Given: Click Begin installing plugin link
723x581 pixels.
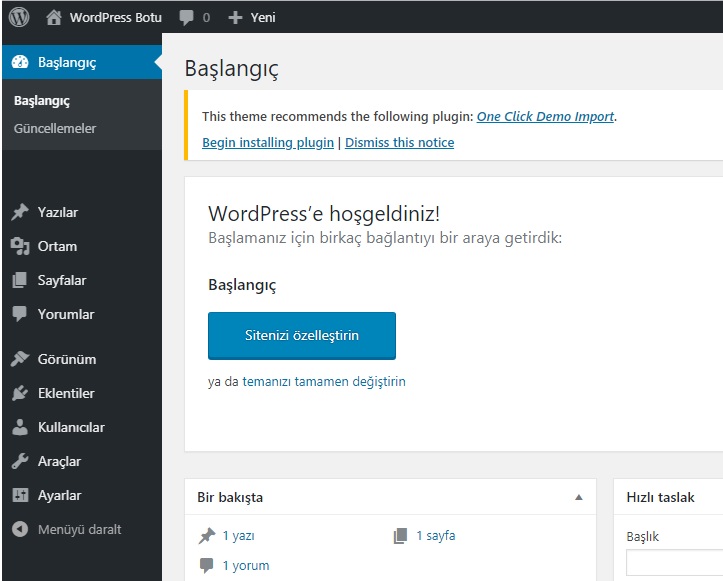Looking at the screenshot, I should click(x=268, y=142).
